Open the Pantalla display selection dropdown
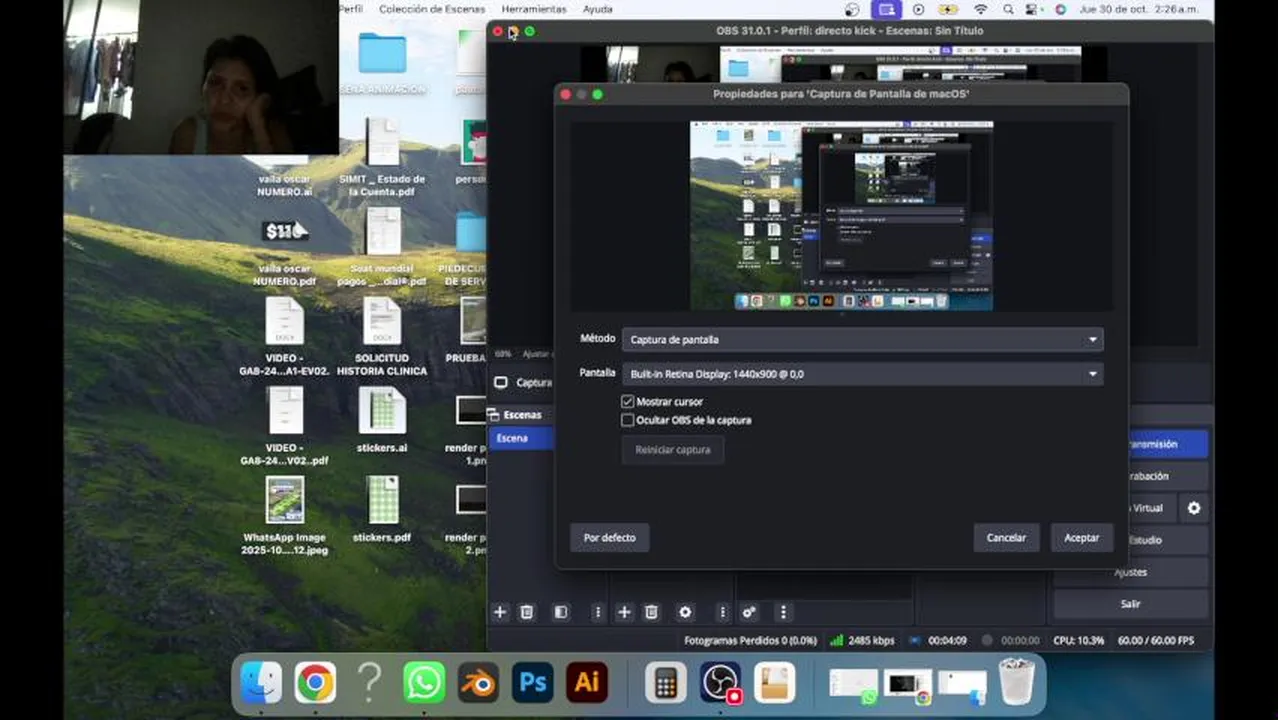 [x=863, y=374]
